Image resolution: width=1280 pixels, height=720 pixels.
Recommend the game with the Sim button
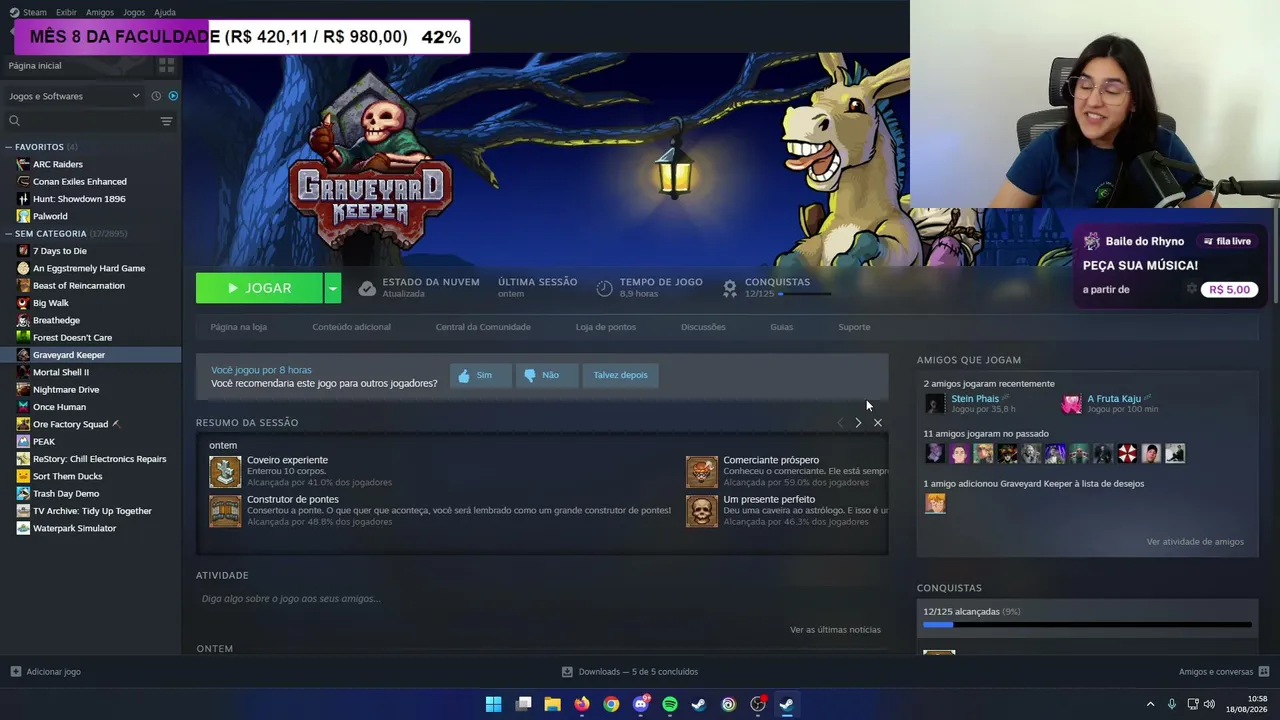[481, 375]
